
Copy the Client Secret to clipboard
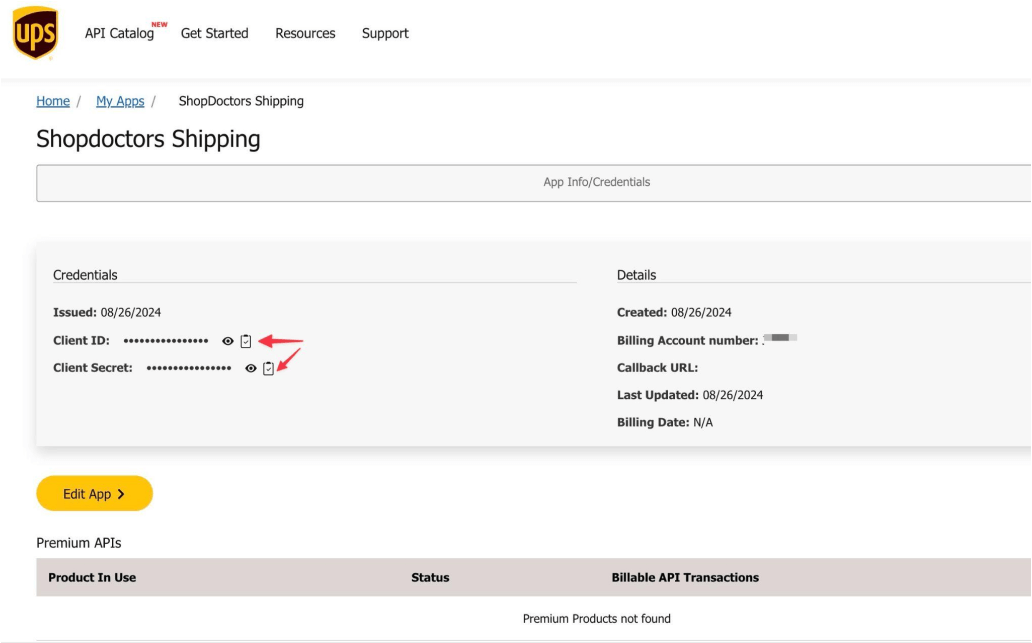pos(268,369)
